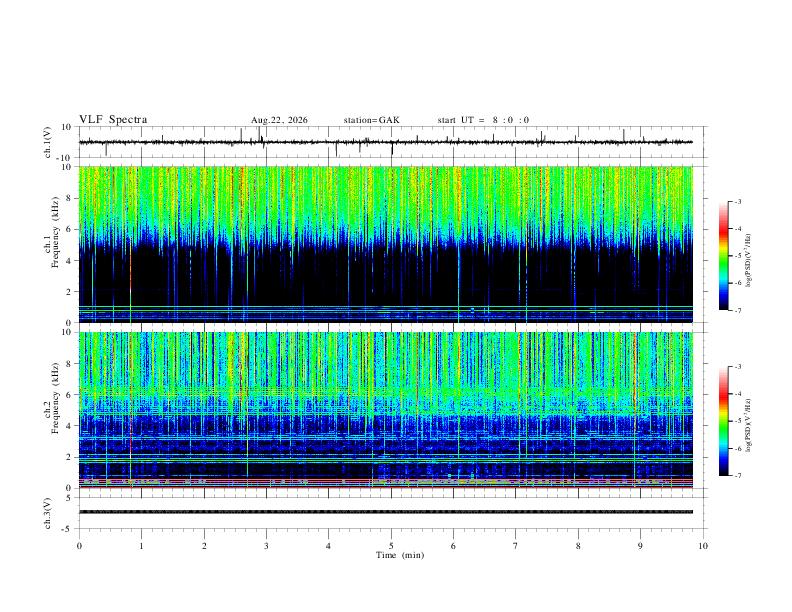Click the ch.2 spectrogram lower colorbar

tap(724, 421)
